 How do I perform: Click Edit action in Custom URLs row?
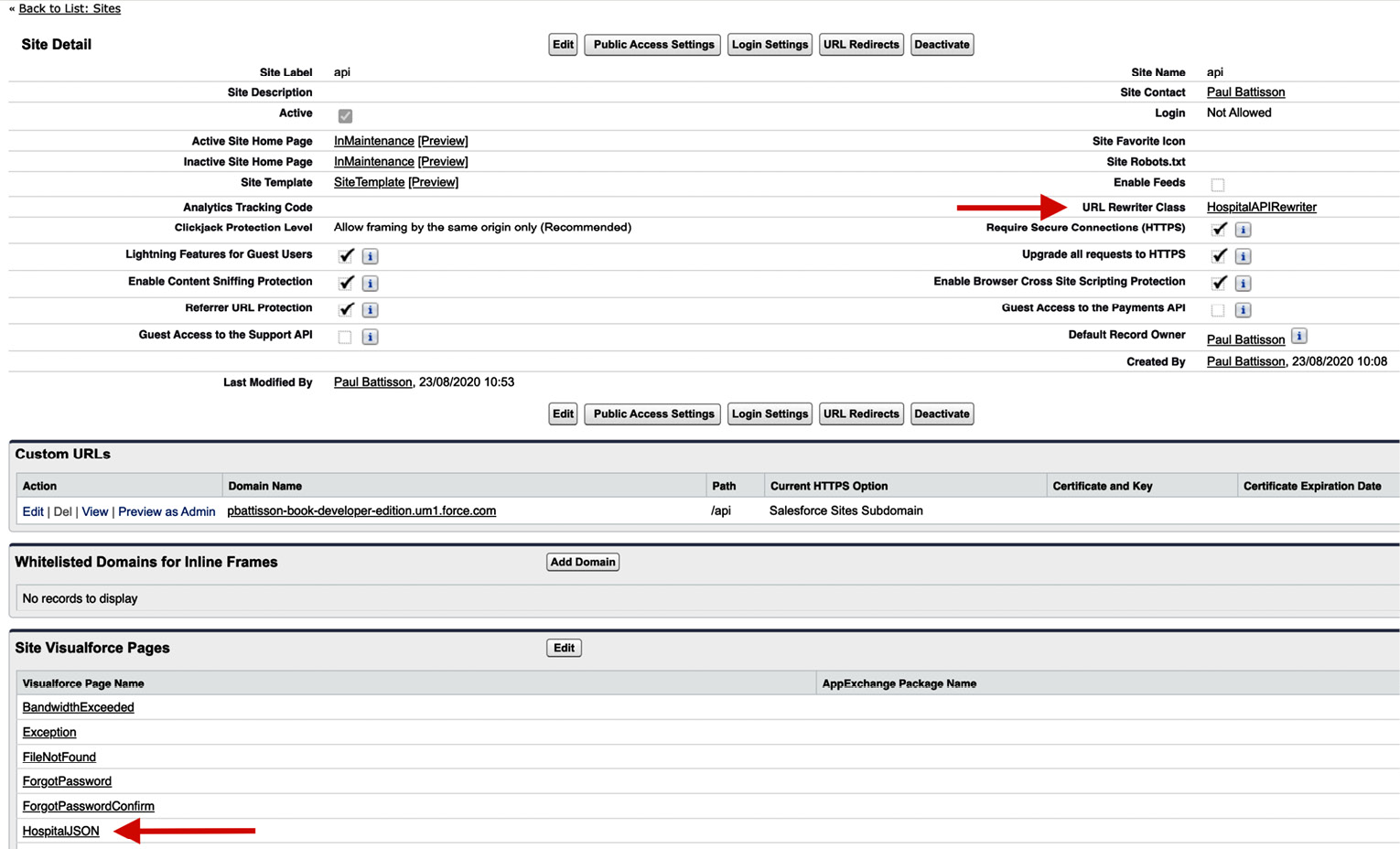point(33,511)
